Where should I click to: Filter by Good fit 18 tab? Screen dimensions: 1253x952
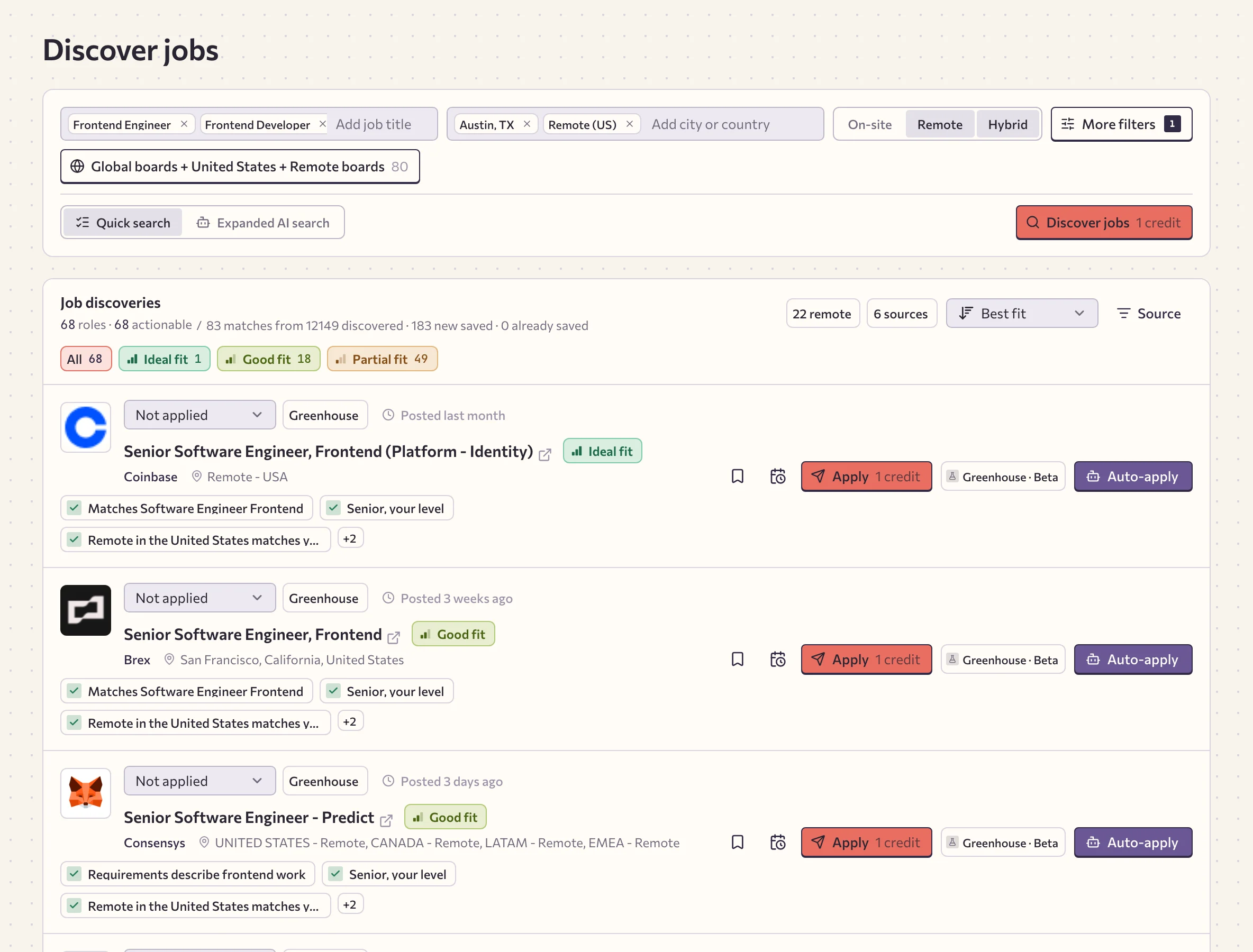269,359
